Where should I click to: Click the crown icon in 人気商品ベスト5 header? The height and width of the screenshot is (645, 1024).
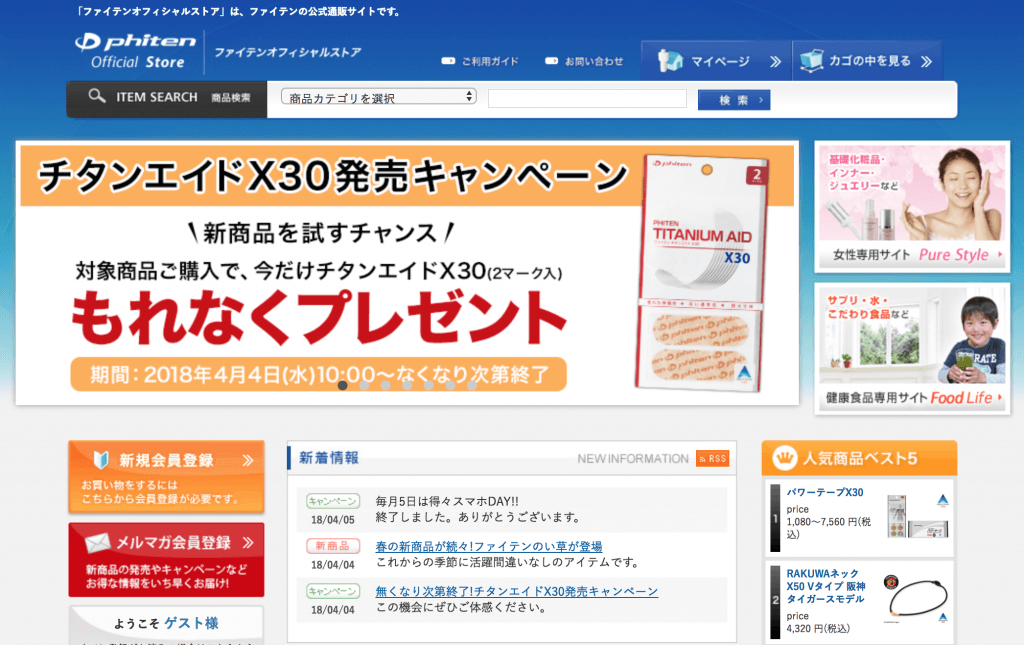pyautogui.click(x=784, y=458)
